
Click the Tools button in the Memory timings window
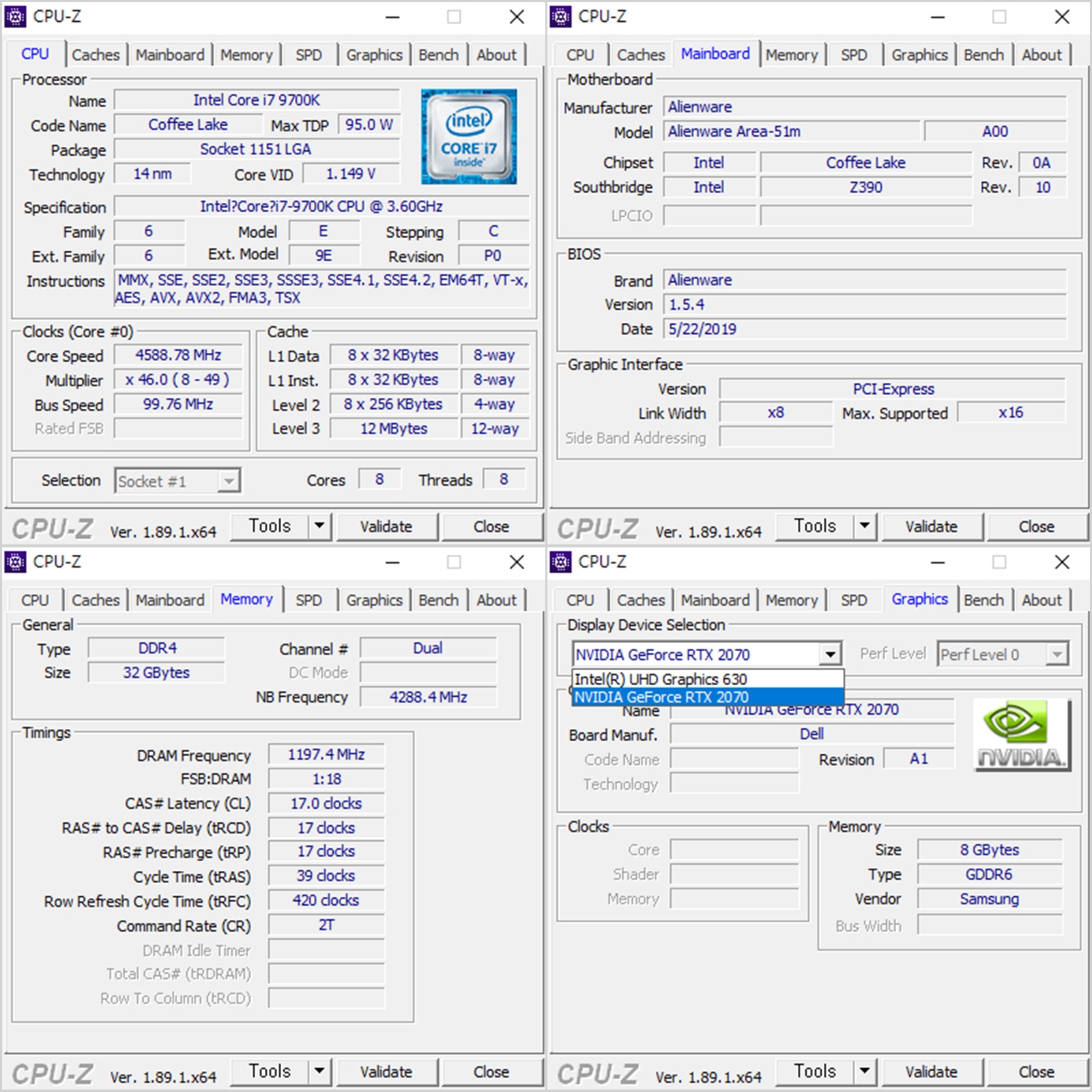tap(270, 1072)
